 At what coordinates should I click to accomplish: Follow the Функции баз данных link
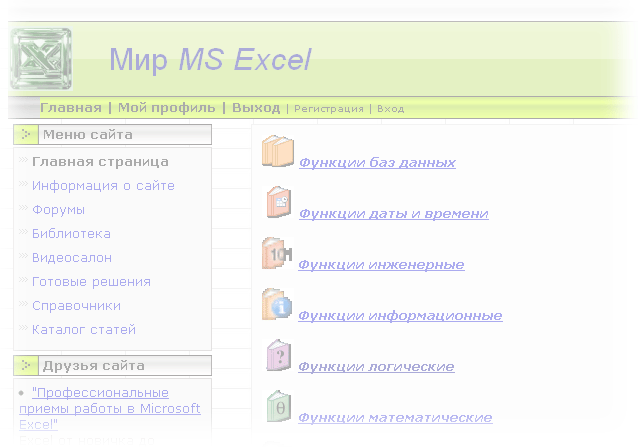(x=377, y=163)
